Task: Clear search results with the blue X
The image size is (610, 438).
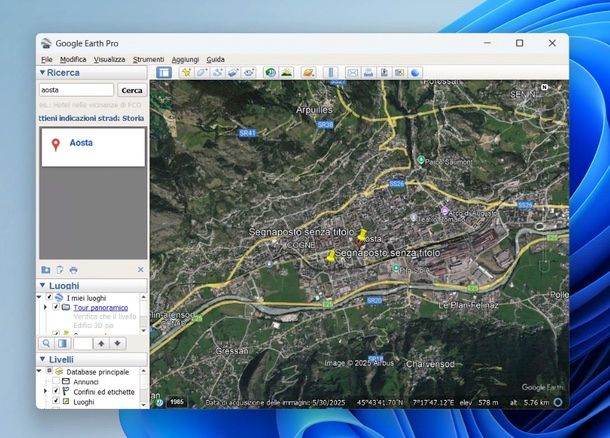Action: click(x=140, y=270)
